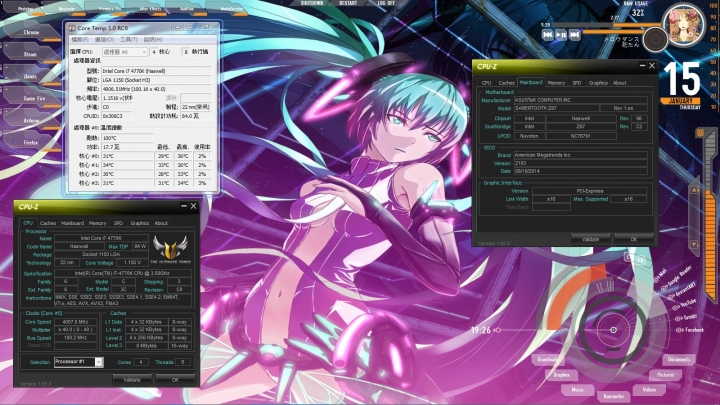
Task: Open the Documents folder shortcut
Action: 679,360
